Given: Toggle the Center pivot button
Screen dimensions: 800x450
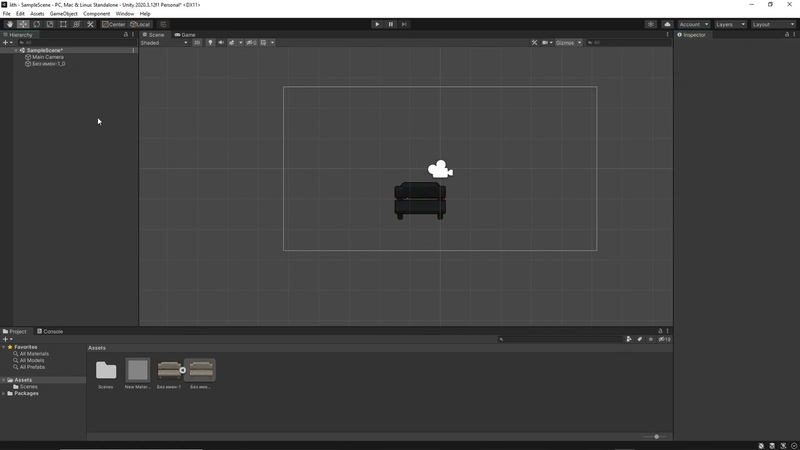Looking at the screenshot, I should (115, 24).
